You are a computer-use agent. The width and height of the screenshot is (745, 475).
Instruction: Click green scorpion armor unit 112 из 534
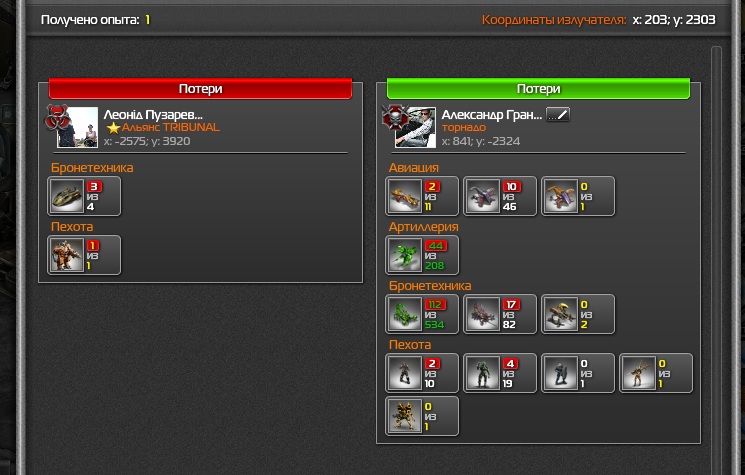click(x=404, y=314)
